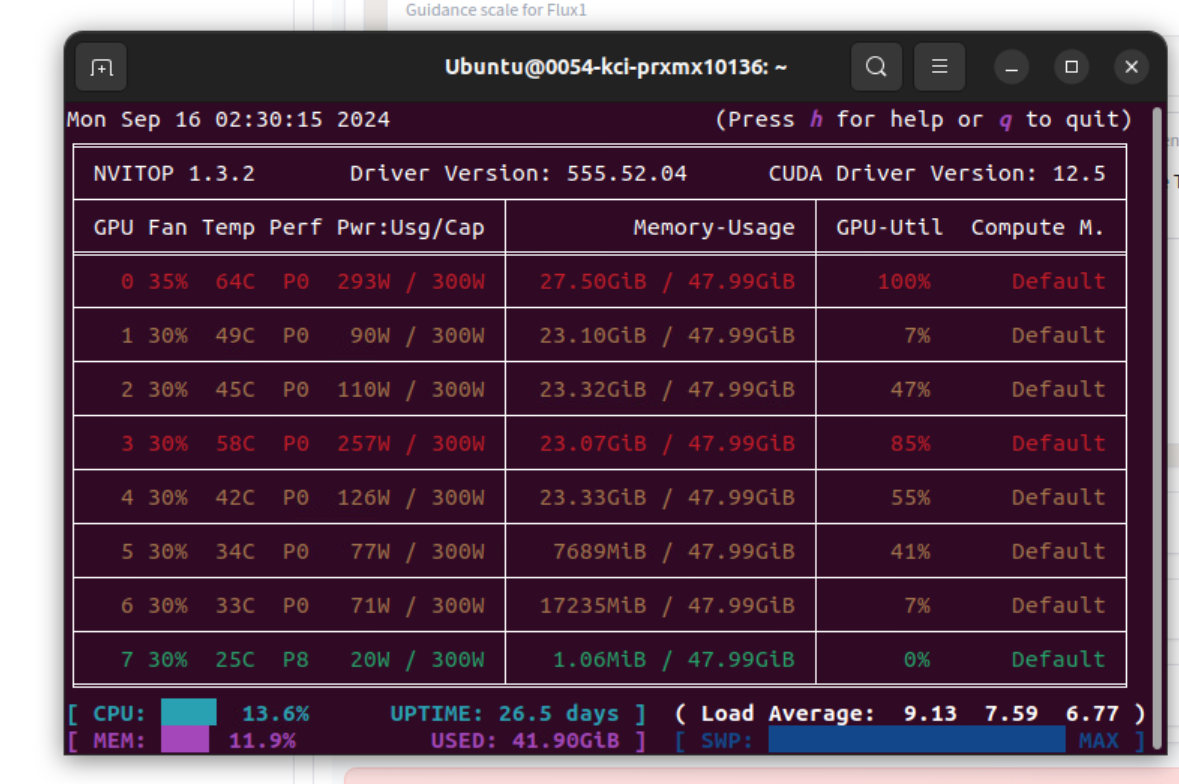Click MEM 11.9% value
This screenshot has height=784, width=1179.
pyautogui.click(x=262, y=741)
